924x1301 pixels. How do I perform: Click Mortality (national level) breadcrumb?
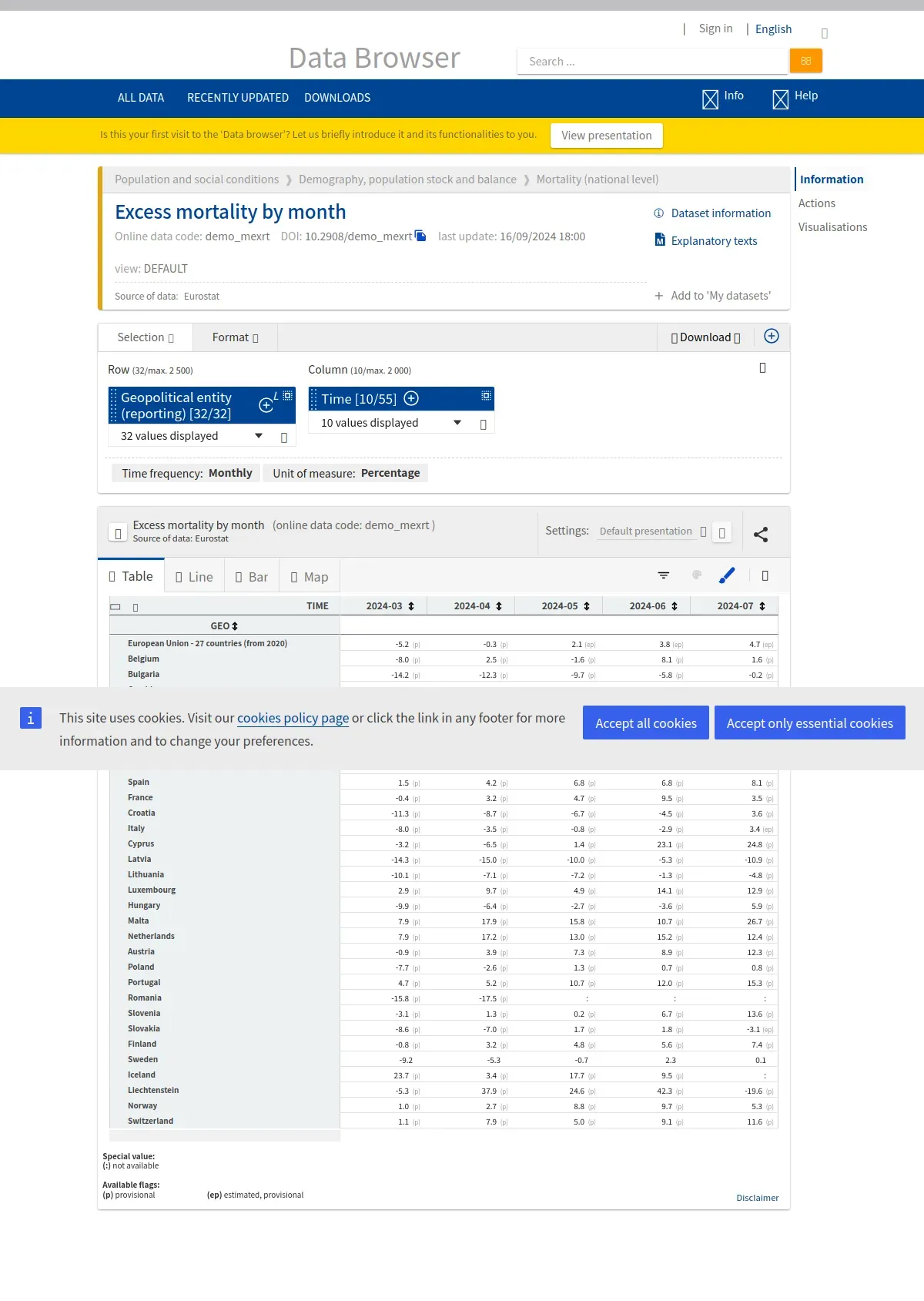tap(598, 179)
